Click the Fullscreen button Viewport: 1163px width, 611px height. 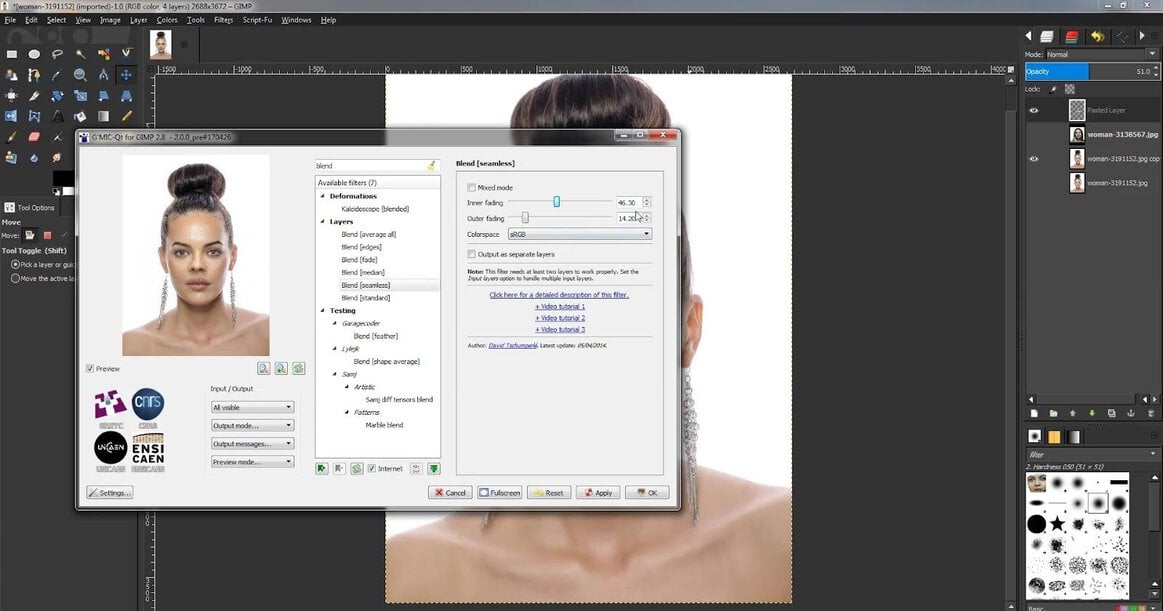499,492
